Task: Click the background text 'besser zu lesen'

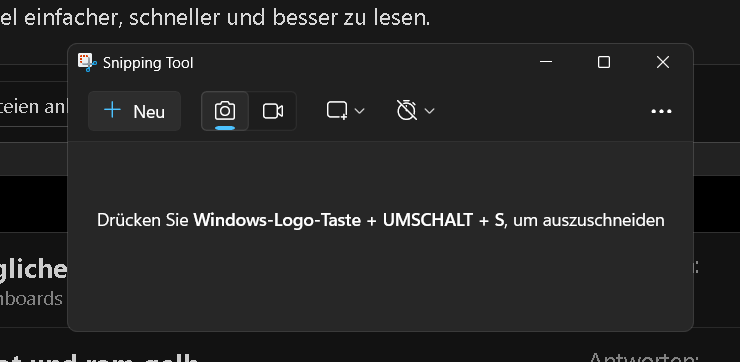Action: pyautogui.click(x=352, y=18)
